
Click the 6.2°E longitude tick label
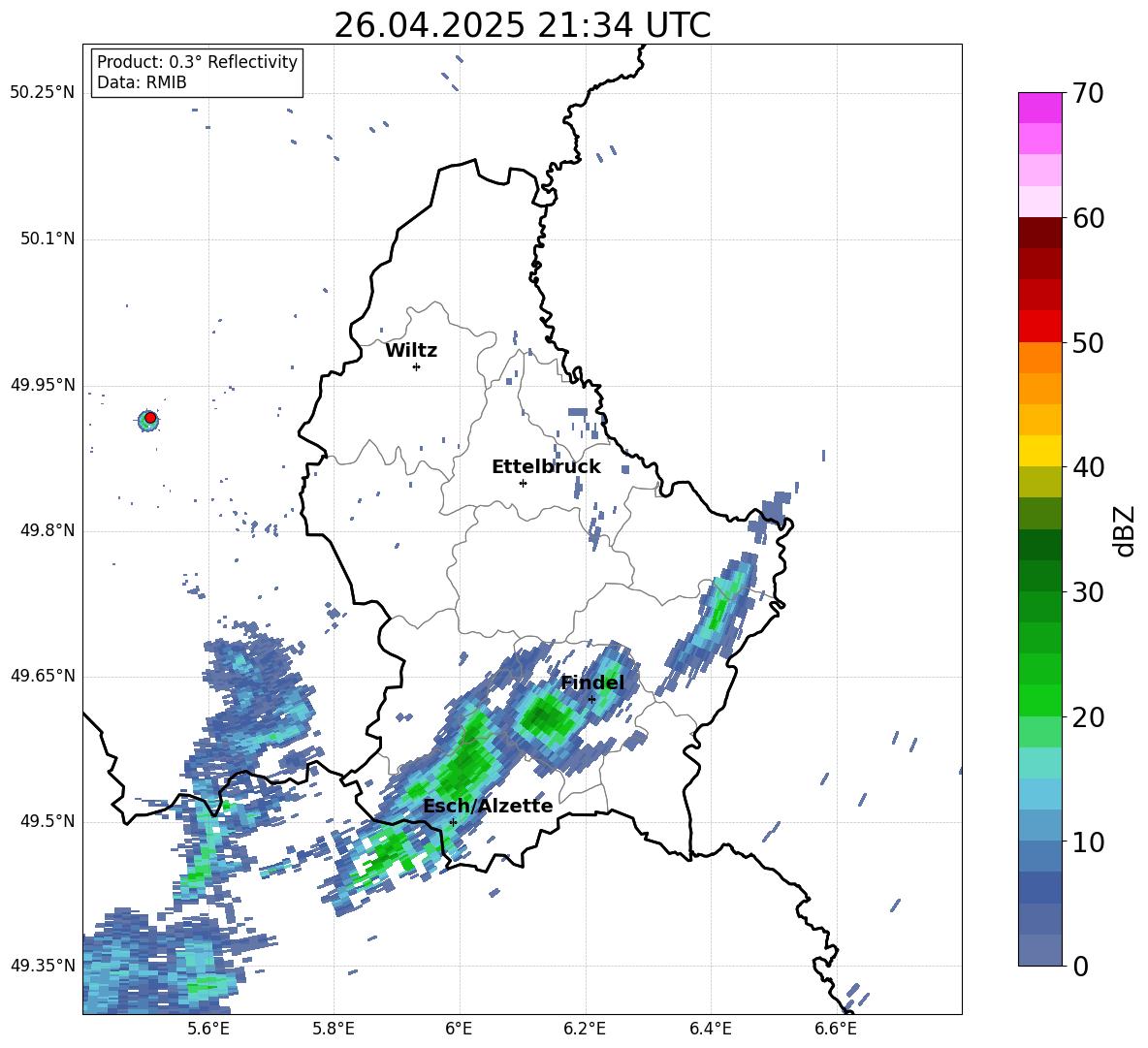[x=585, y=1029]
